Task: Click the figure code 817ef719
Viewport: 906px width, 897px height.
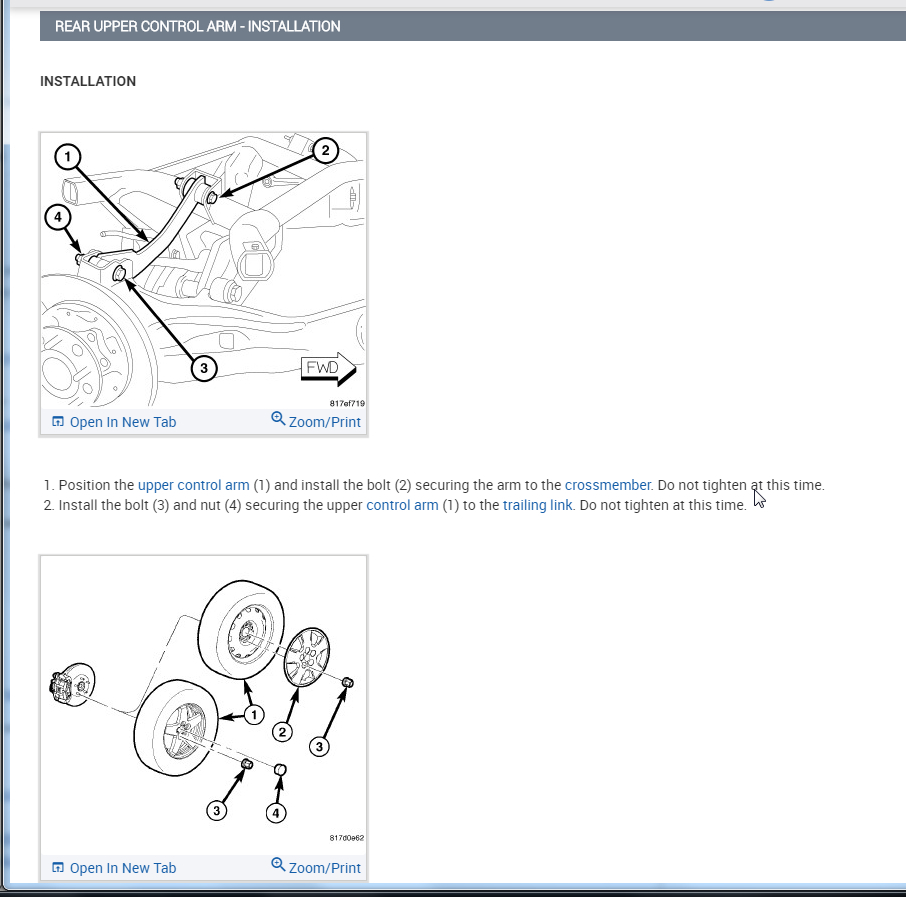Action: point(347,403)
